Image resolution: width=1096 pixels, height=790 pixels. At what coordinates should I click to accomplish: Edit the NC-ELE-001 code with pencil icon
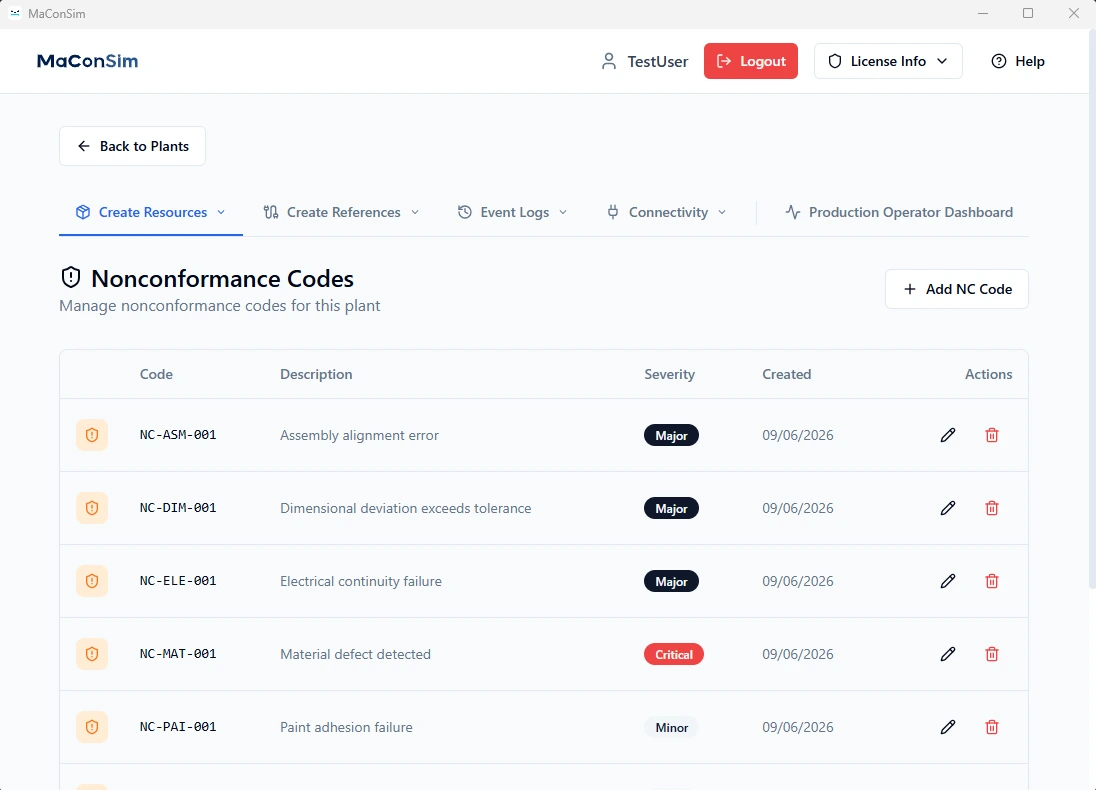[948, 581]
